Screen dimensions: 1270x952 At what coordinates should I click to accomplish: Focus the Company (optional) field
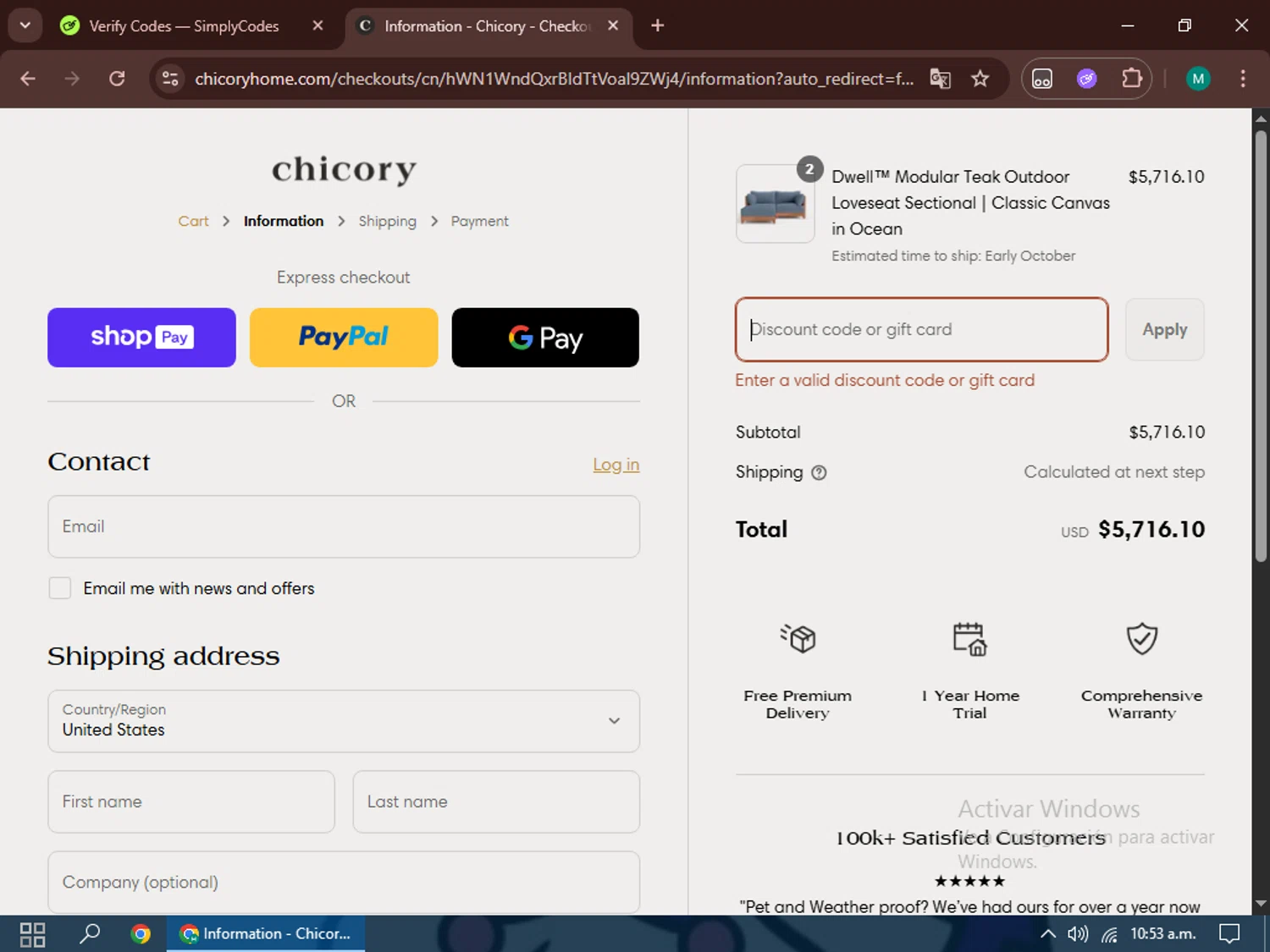(x=344, y=882)
